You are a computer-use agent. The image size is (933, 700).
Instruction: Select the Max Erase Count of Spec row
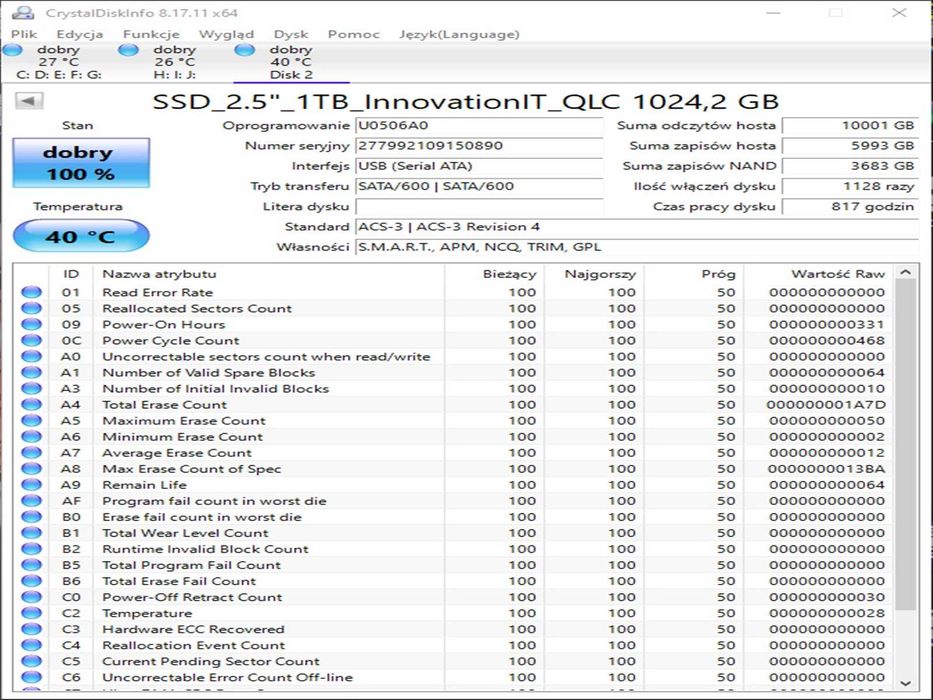point(453,469)
